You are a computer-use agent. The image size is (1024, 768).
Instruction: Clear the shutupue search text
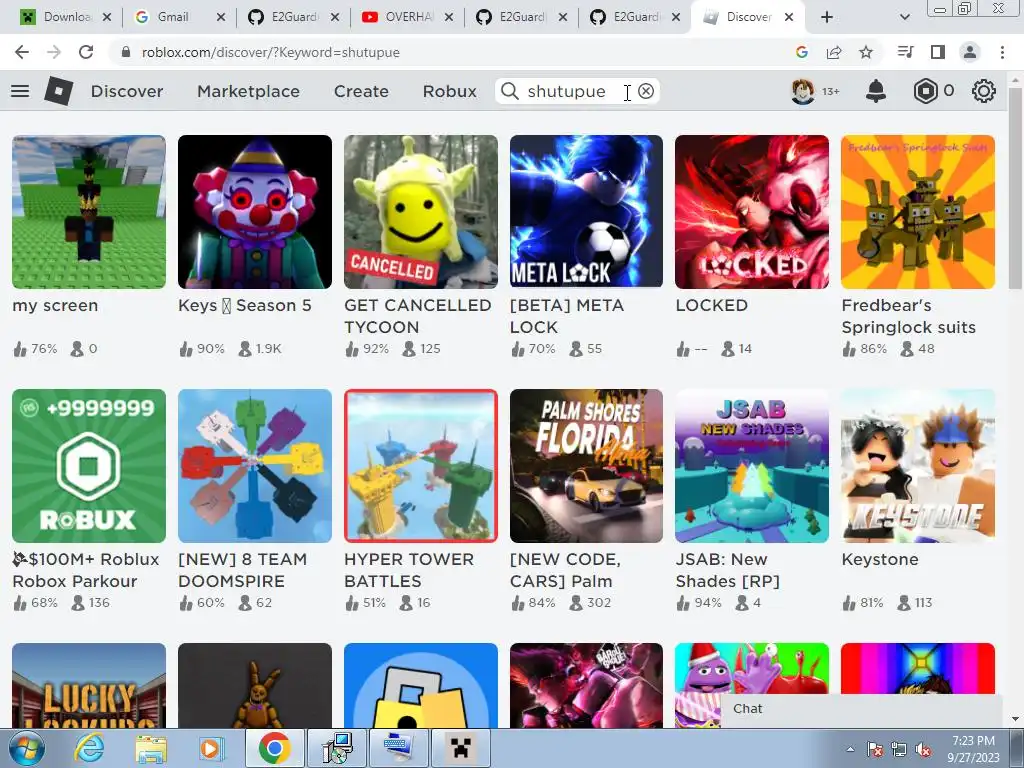click(646, 91)
